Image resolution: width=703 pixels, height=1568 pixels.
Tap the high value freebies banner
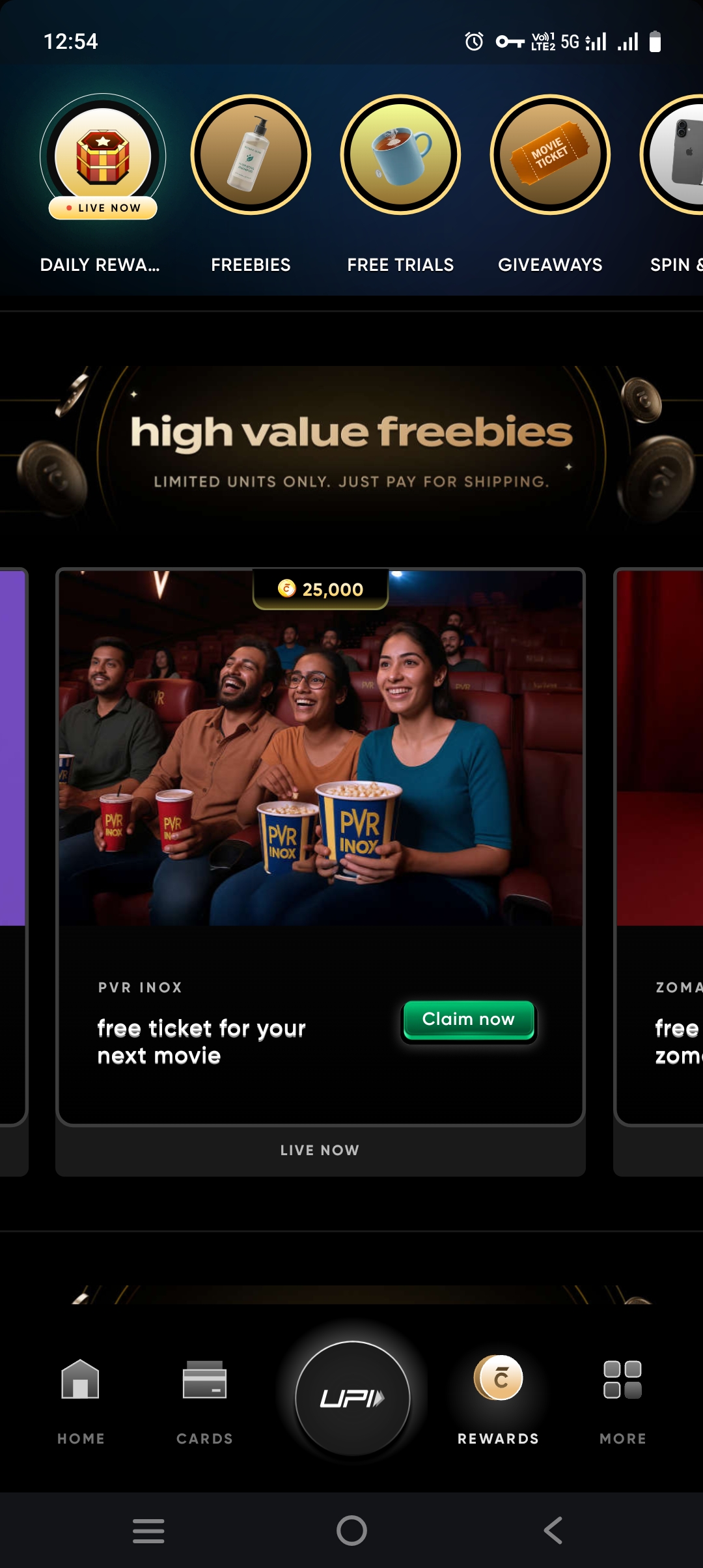pos(351,449)
